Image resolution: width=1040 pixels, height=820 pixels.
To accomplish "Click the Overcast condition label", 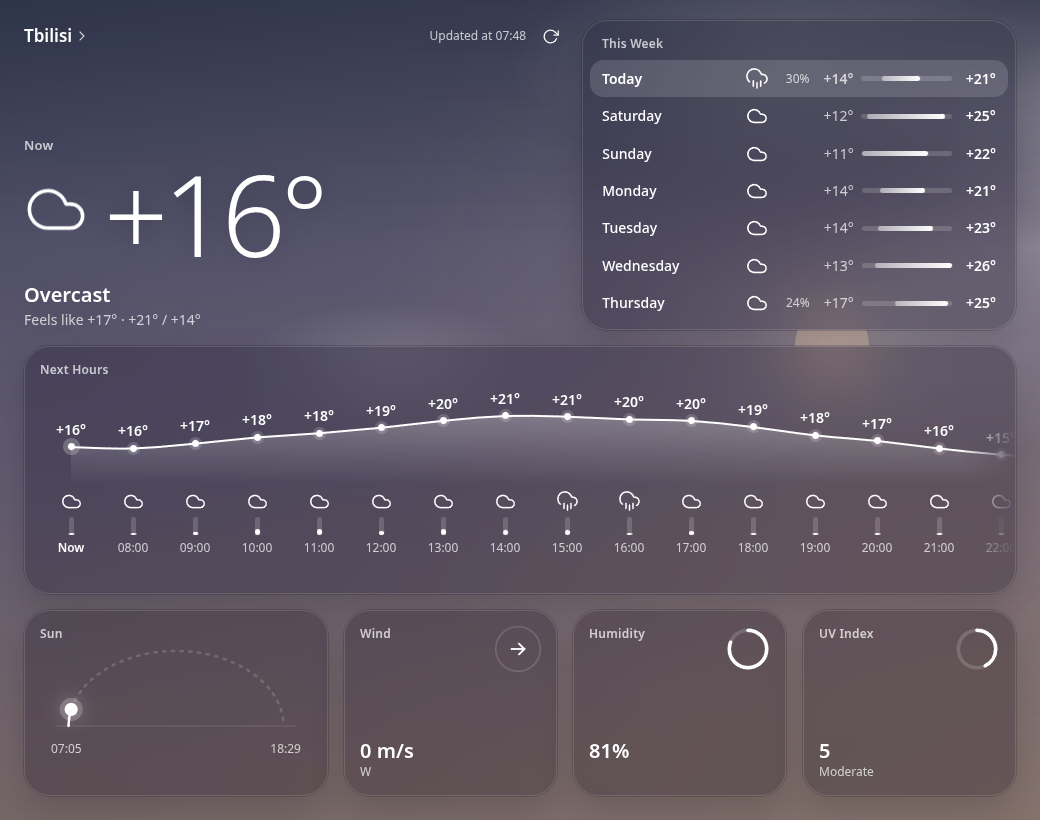I will 67,295.
